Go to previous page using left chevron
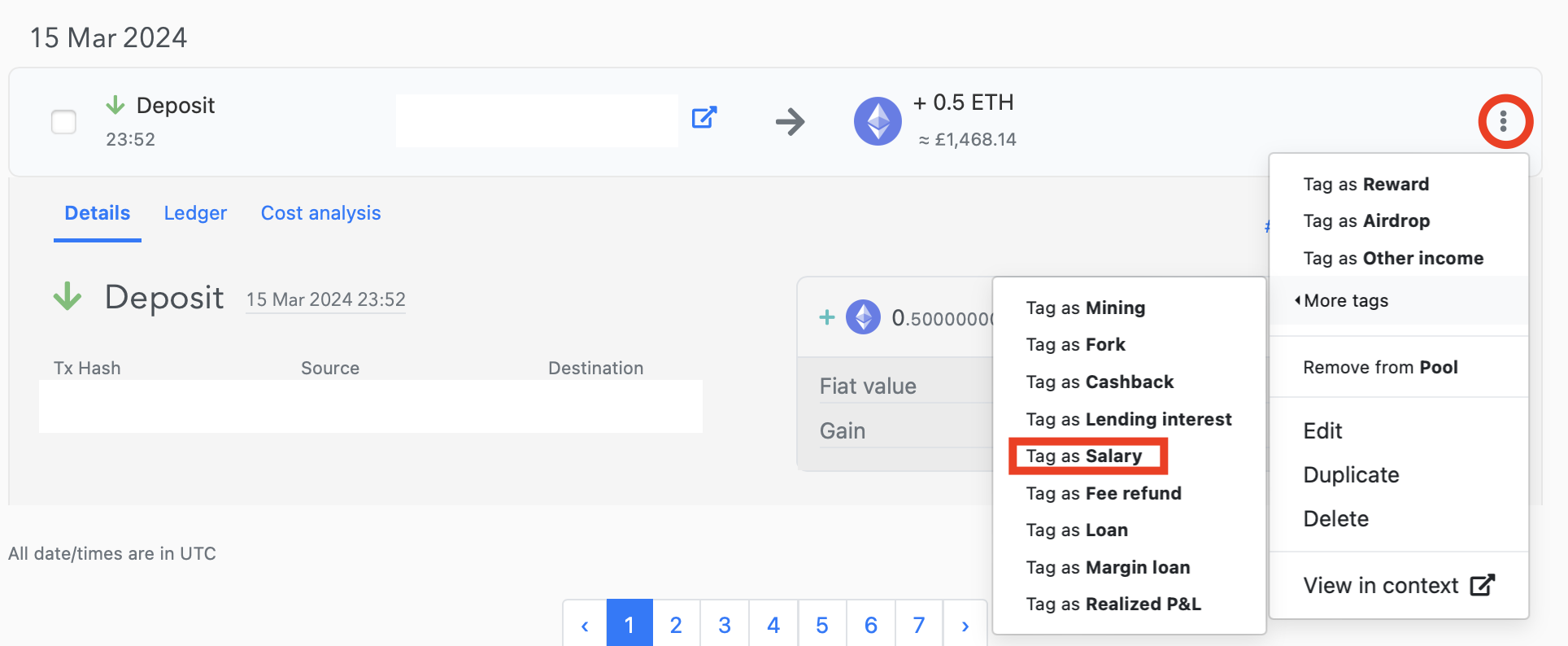This screenshot has height=646, width=1568. click(x=585, y=625)
